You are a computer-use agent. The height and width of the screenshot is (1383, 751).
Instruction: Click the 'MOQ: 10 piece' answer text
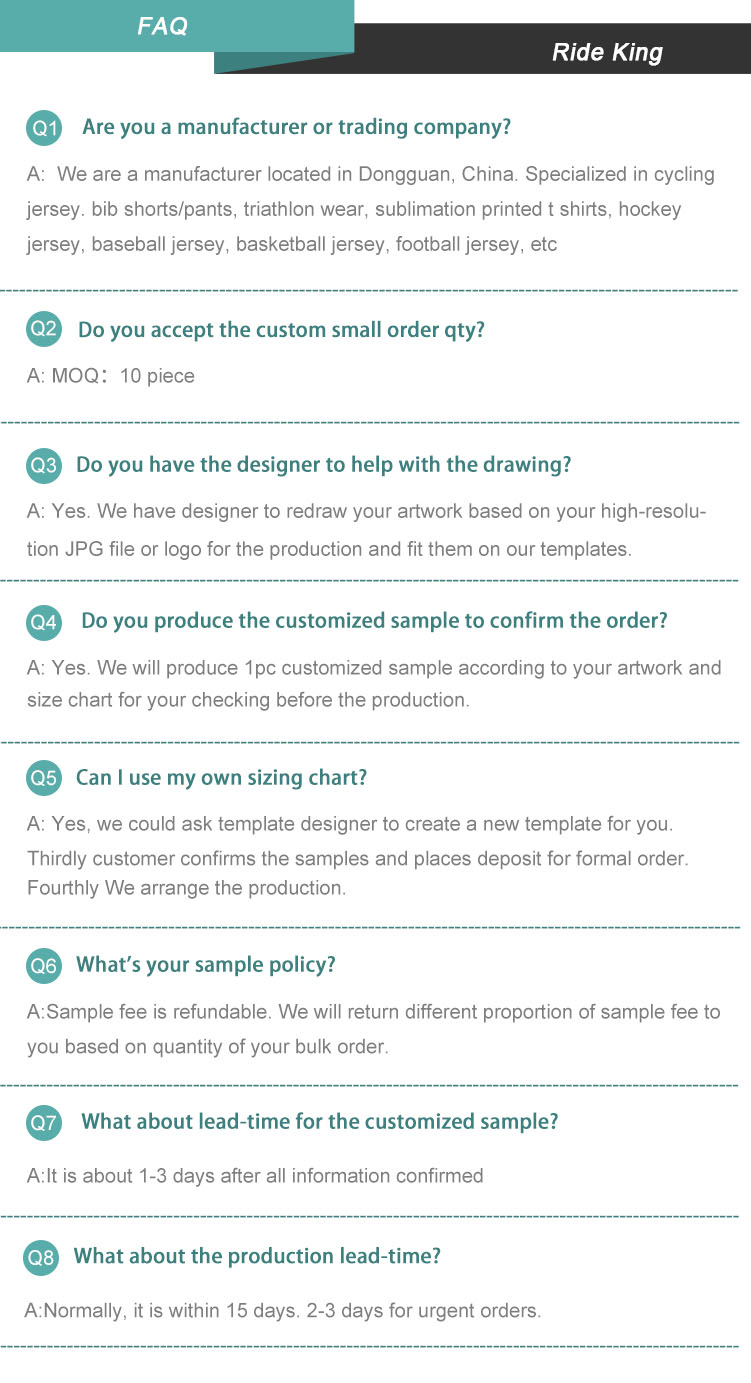tap(111, 376)
